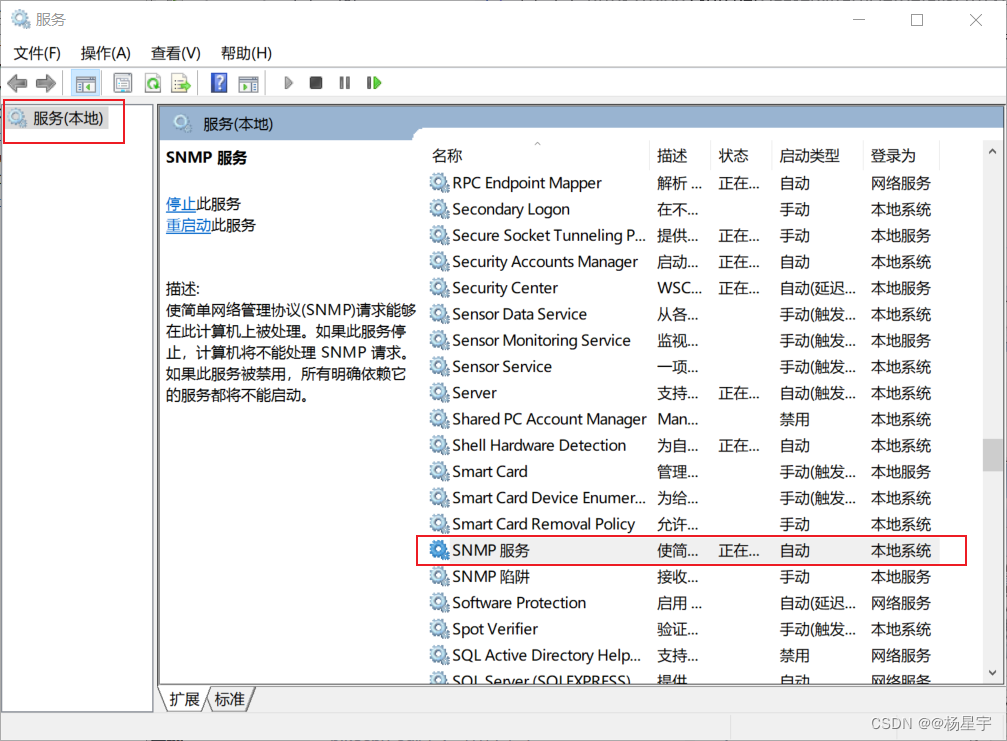Switch to the 扩展 tab
The height and width of the screenshot is (741, 1007).
pyautogui.click(x=184, y=699)
